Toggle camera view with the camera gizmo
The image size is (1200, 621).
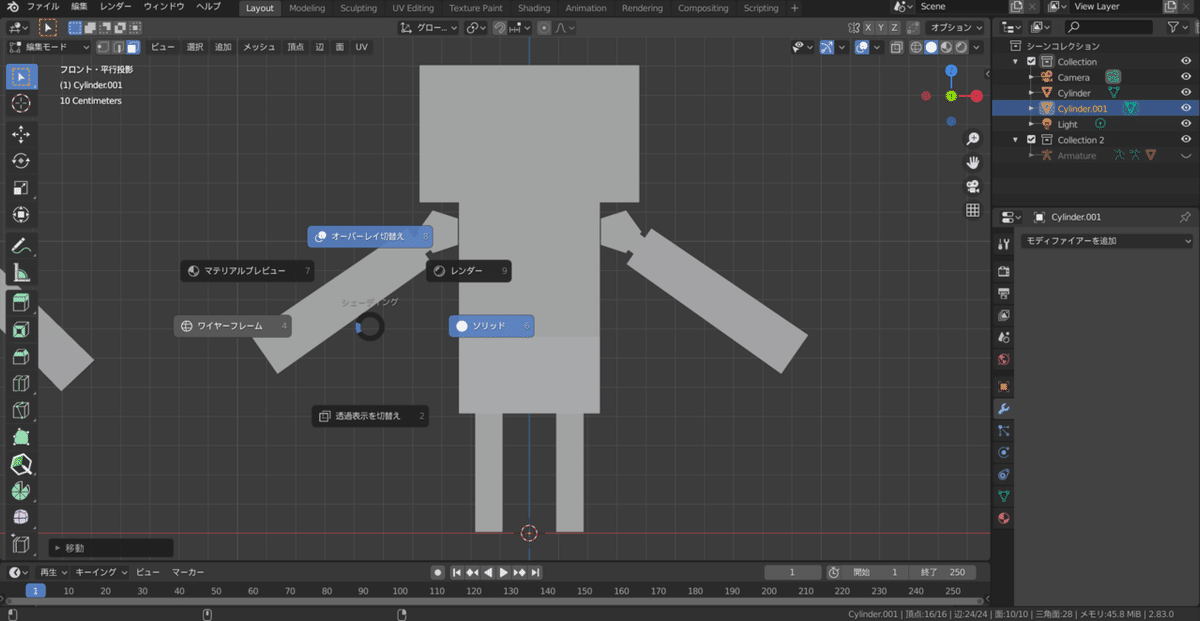[972, 186]
